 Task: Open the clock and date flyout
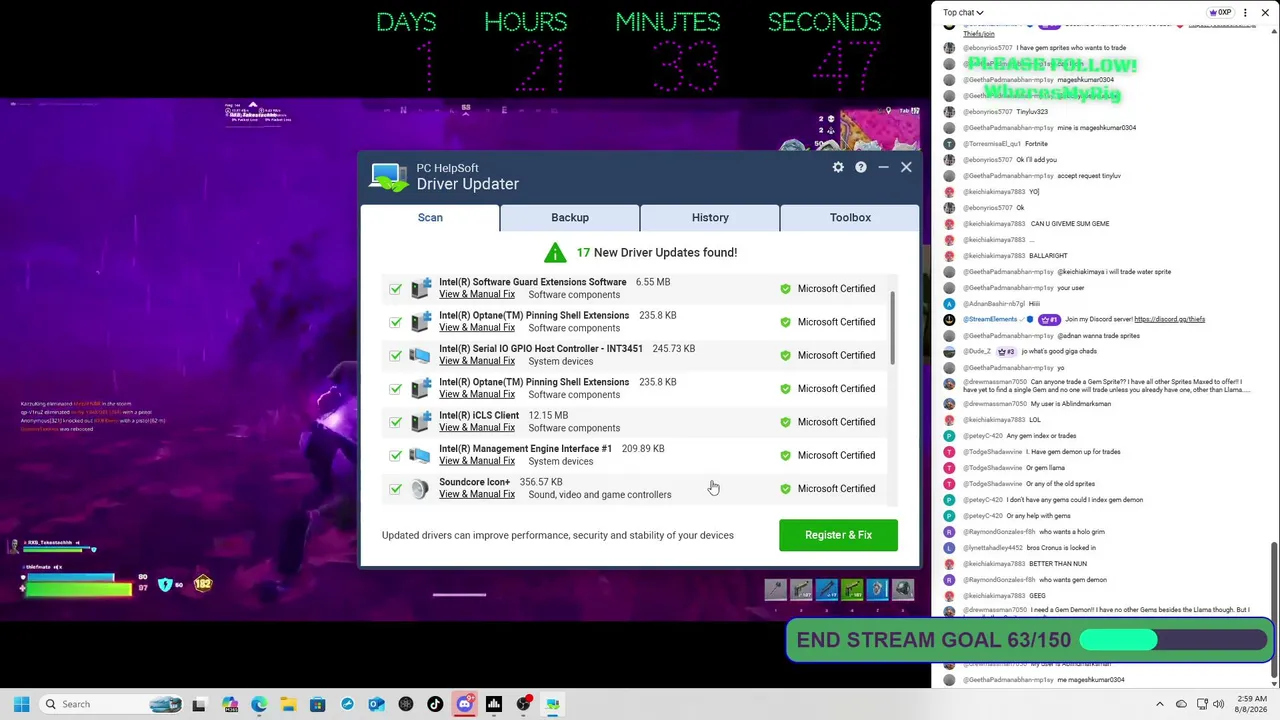(x=1252, y=704)
